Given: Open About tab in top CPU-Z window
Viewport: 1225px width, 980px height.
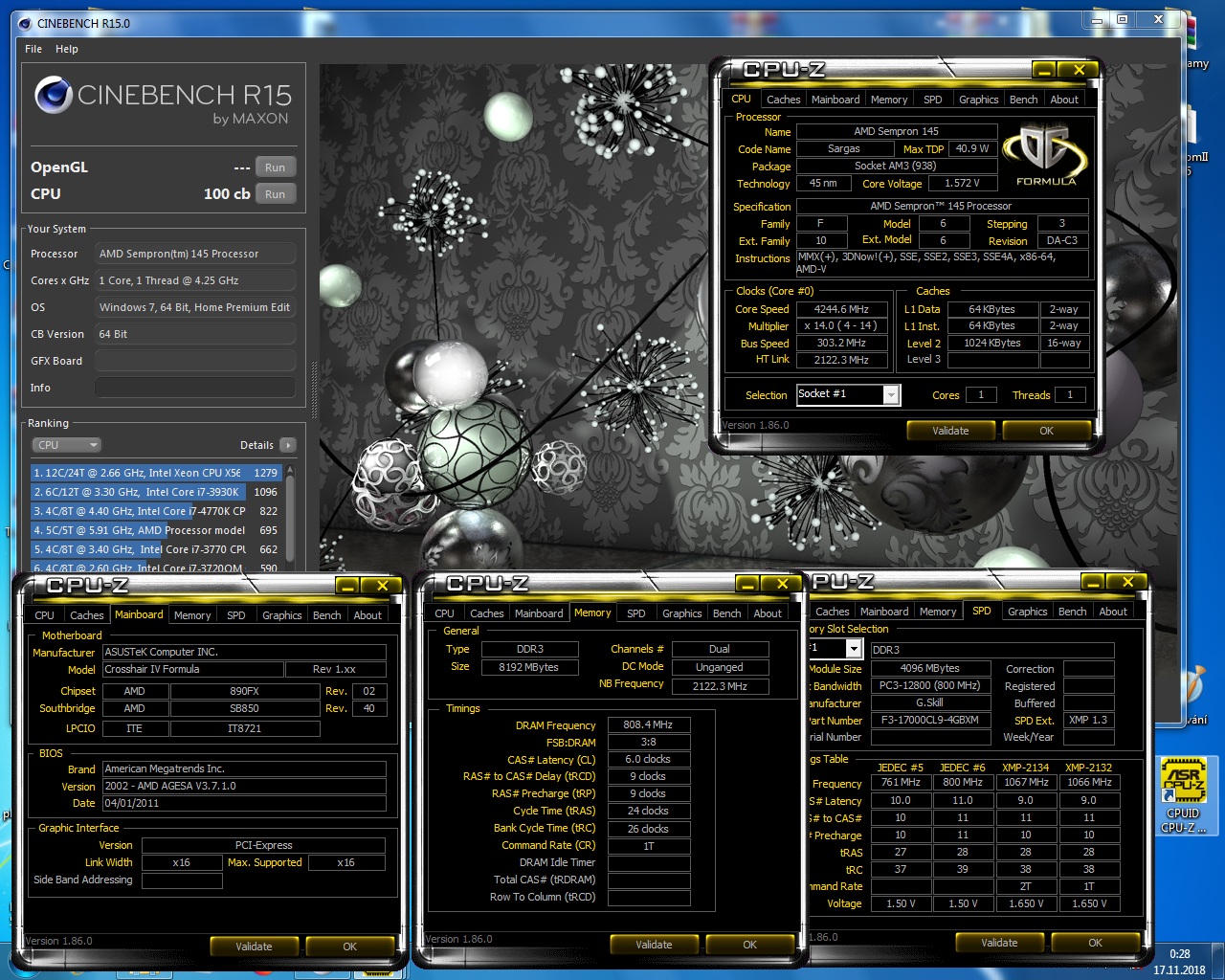Looking at the screenshot, I should (1064, 100).
